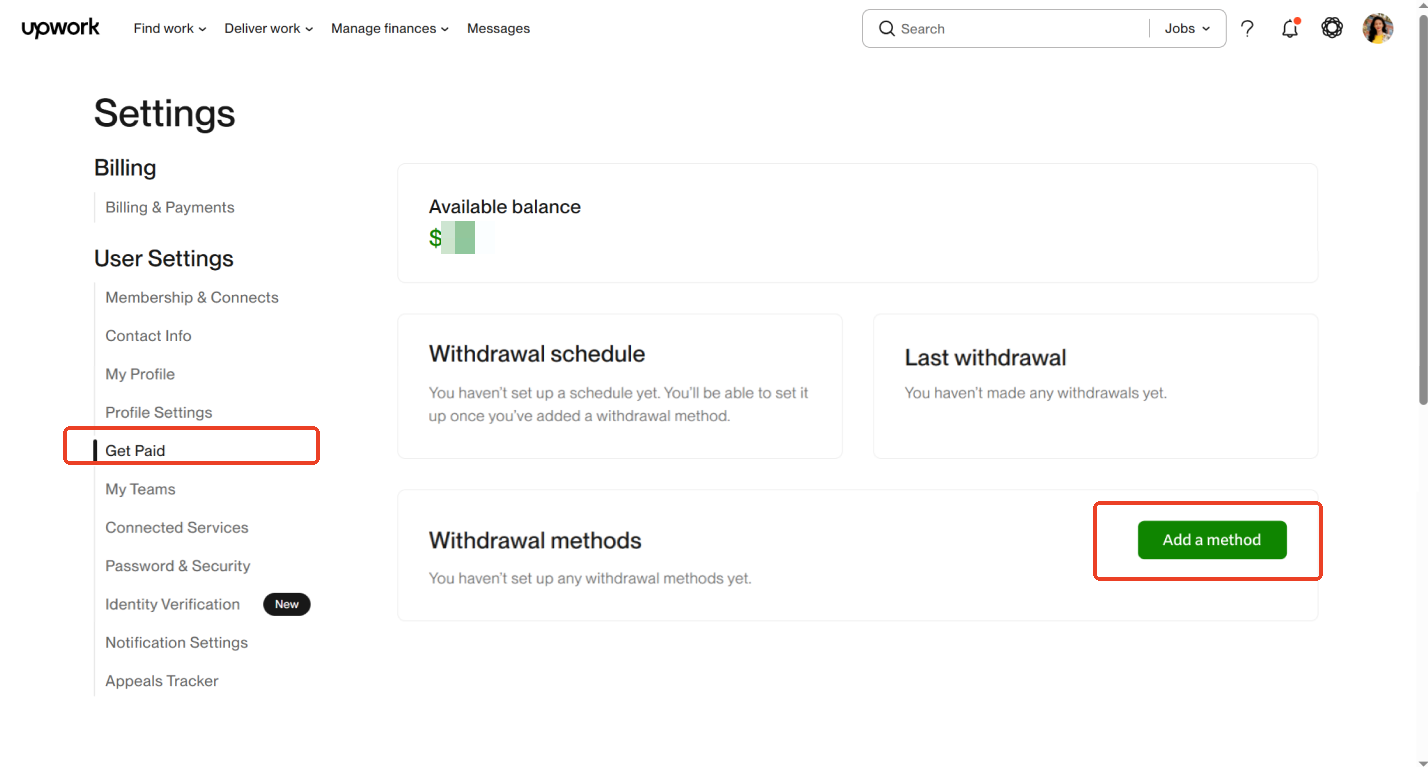This screenshot has width=1428, height=767.
Task: Open the profile avatar menu
Action: click(x=1377, y=28)
